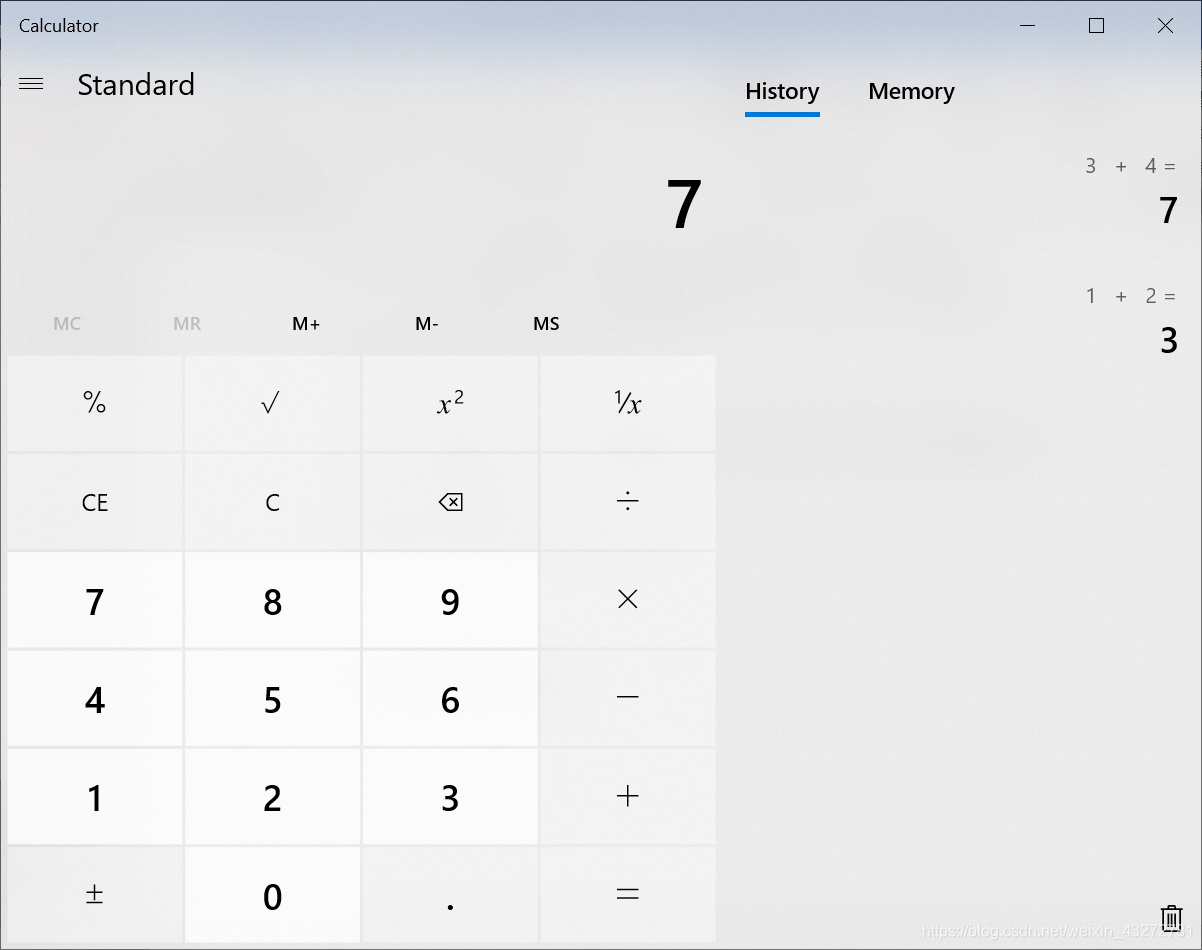Click the MC memory clear button
This screenshot has height=950, width=1202.
67,324
